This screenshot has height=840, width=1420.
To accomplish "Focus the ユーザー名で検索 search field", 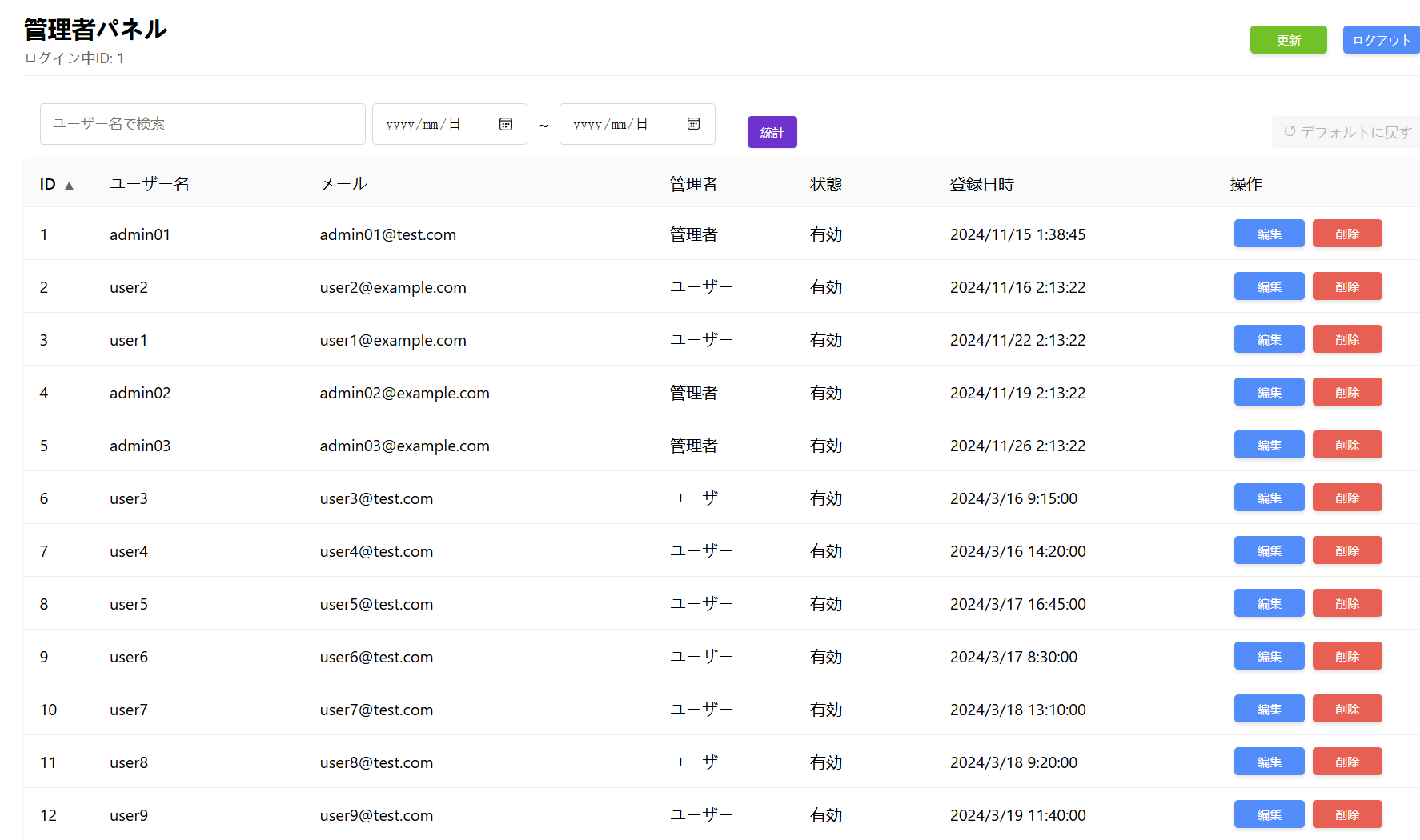I will coord(203,124).
